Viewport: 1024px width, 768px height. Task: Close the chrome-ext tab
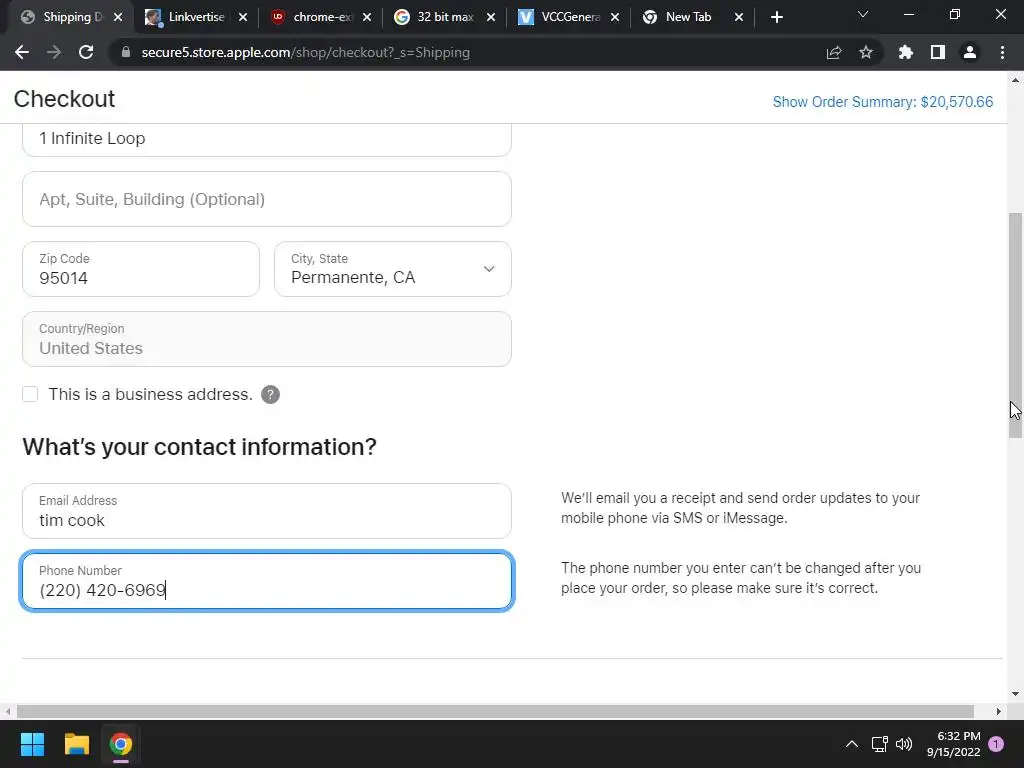367,17
